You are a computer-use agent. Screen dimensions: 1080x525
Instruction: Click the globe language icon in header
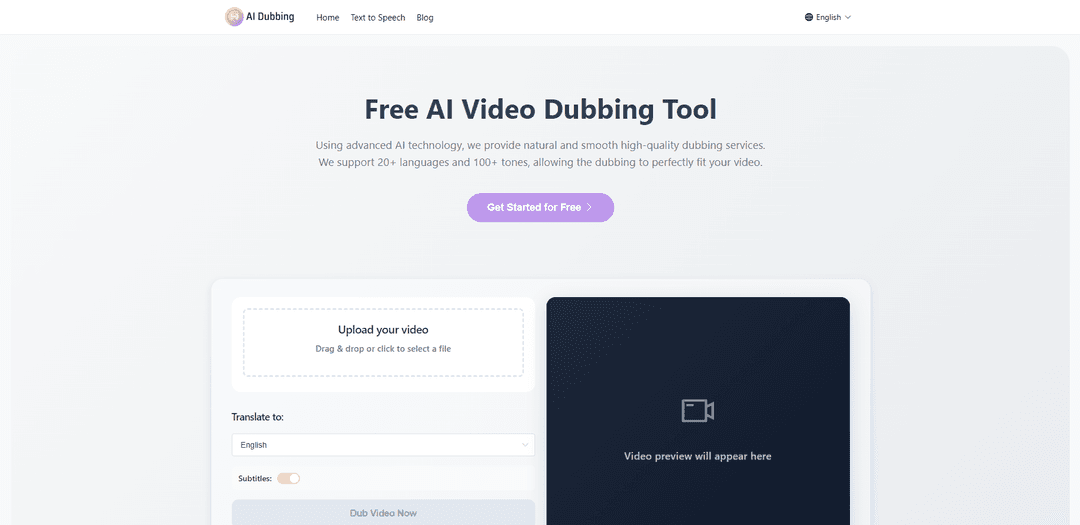coord(809,17)
